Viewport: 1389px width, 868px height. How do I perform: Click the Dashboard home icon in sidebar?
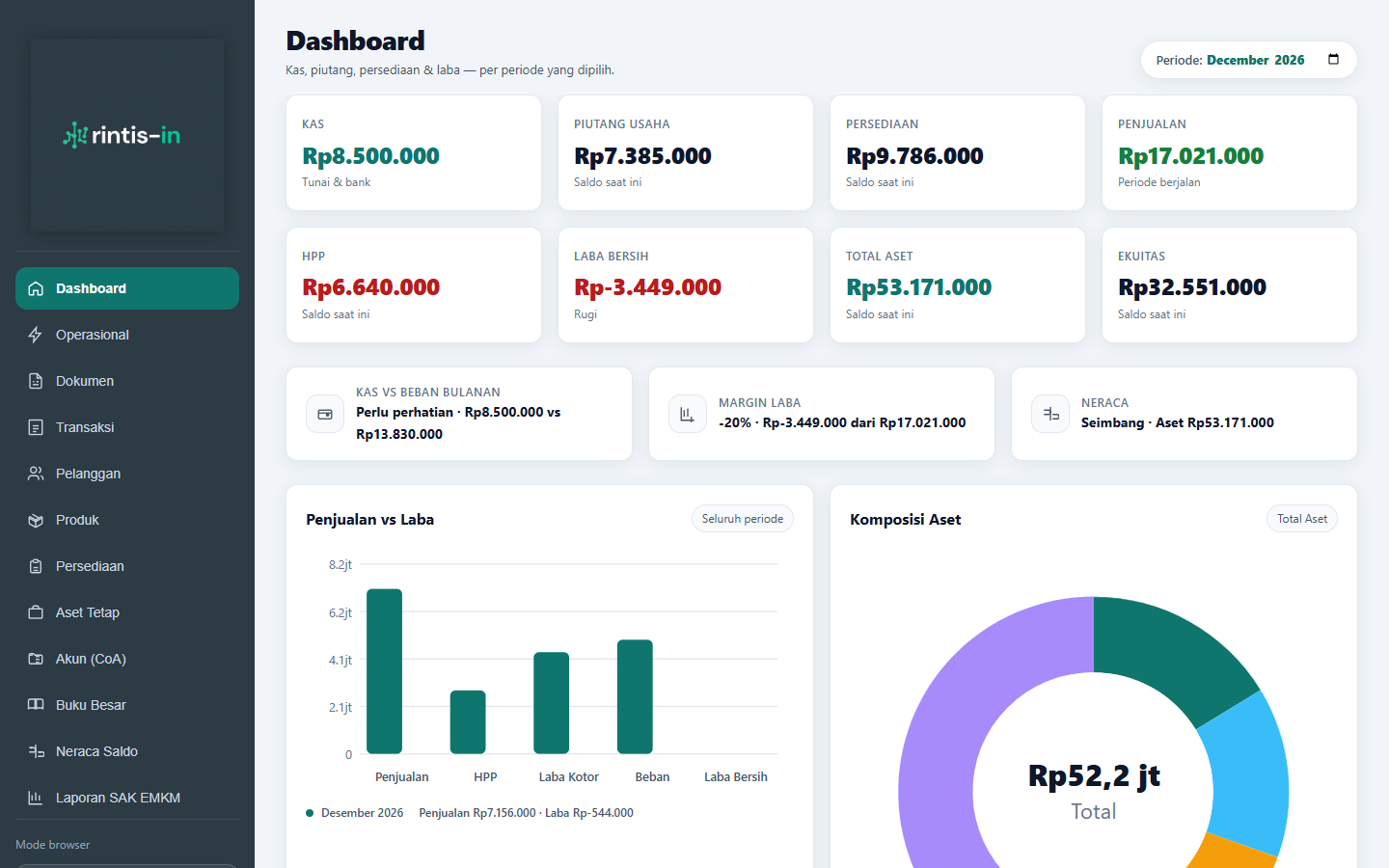pyautogui.click(x=36, y=288)
